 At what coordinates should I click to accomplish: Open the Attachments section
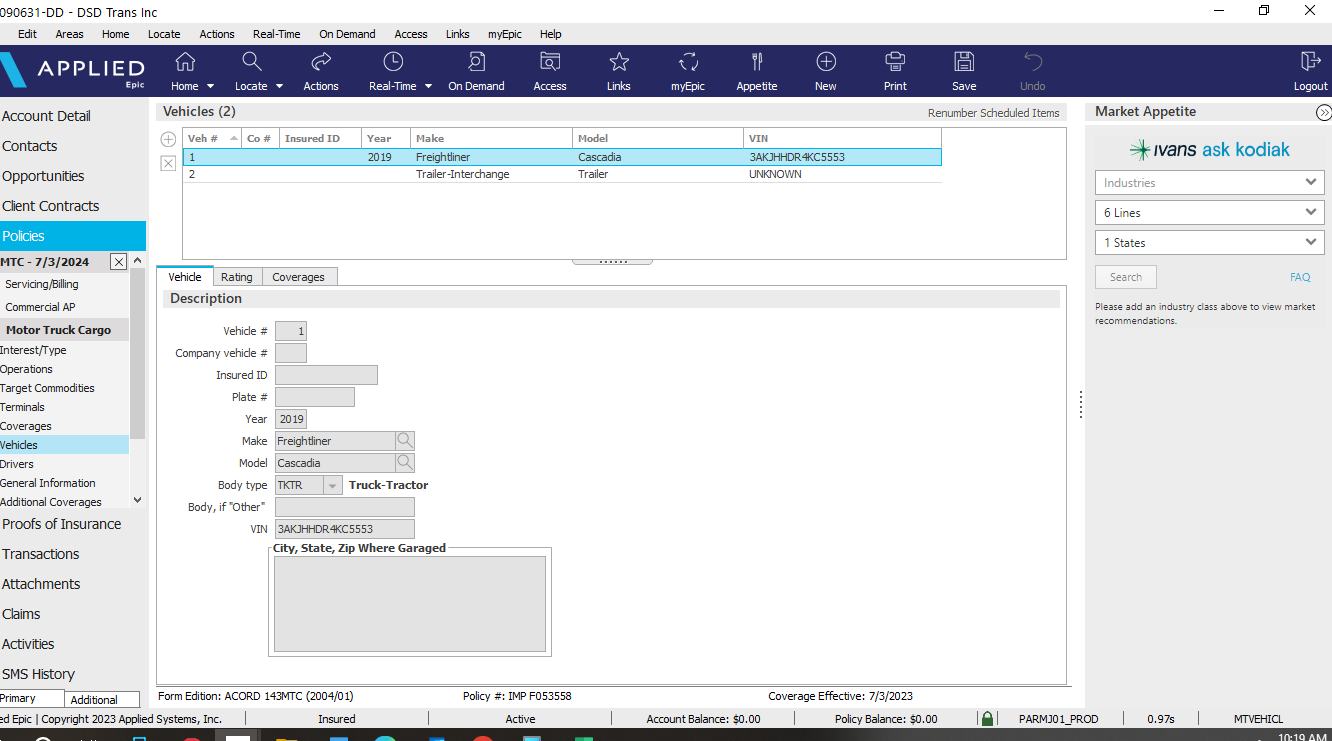pos(41,584)
